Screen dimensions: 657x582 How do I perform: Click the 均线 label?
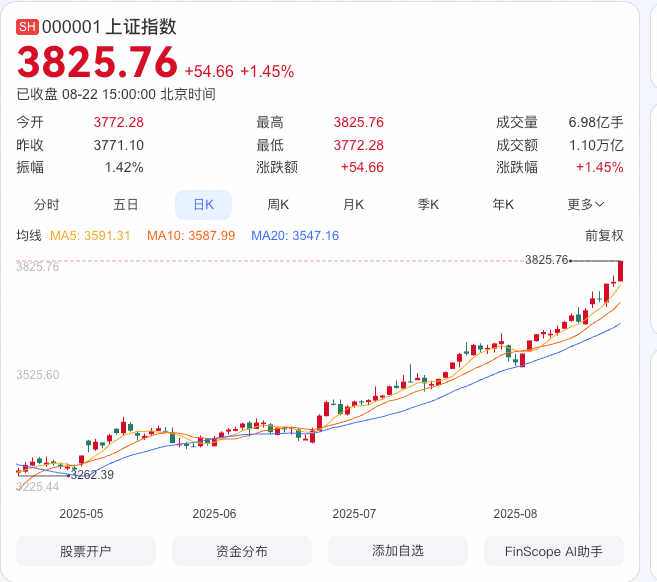(29, 235)
